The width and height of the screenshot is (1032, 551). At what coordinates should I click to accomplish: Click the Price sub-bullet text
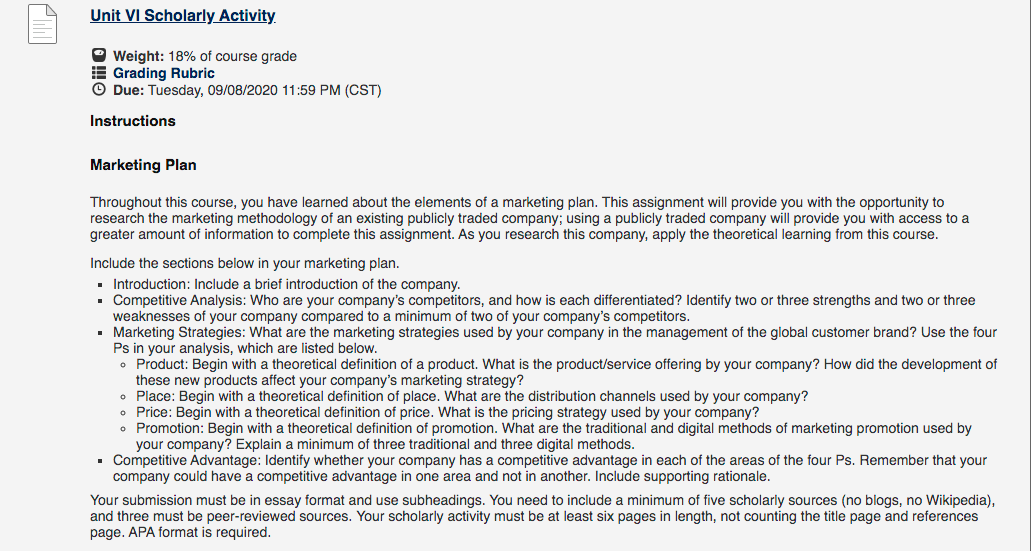click(448, 413)
